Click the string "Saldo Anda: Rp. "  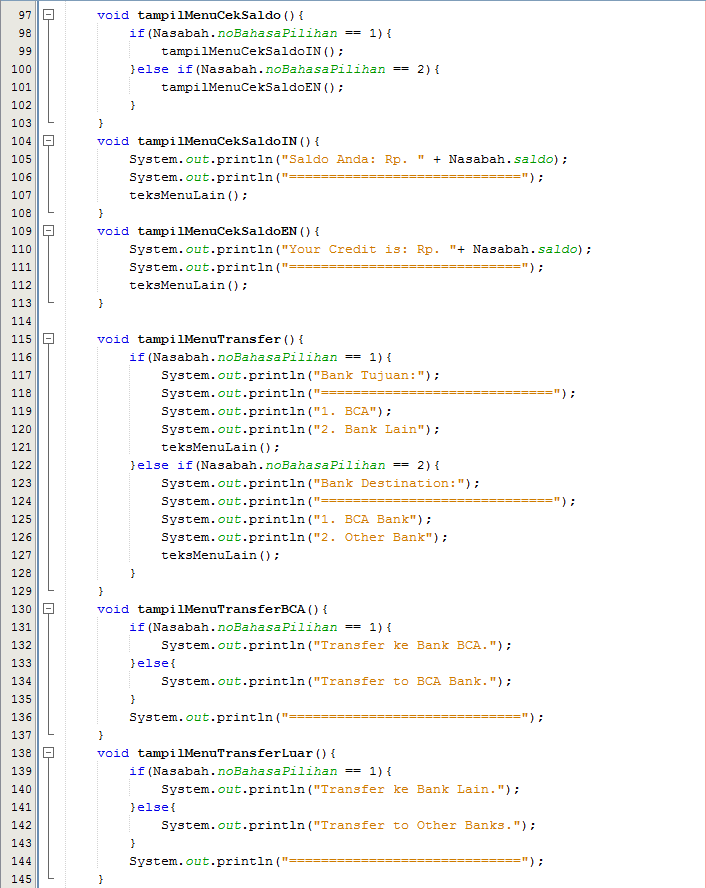tap(353, 159)
